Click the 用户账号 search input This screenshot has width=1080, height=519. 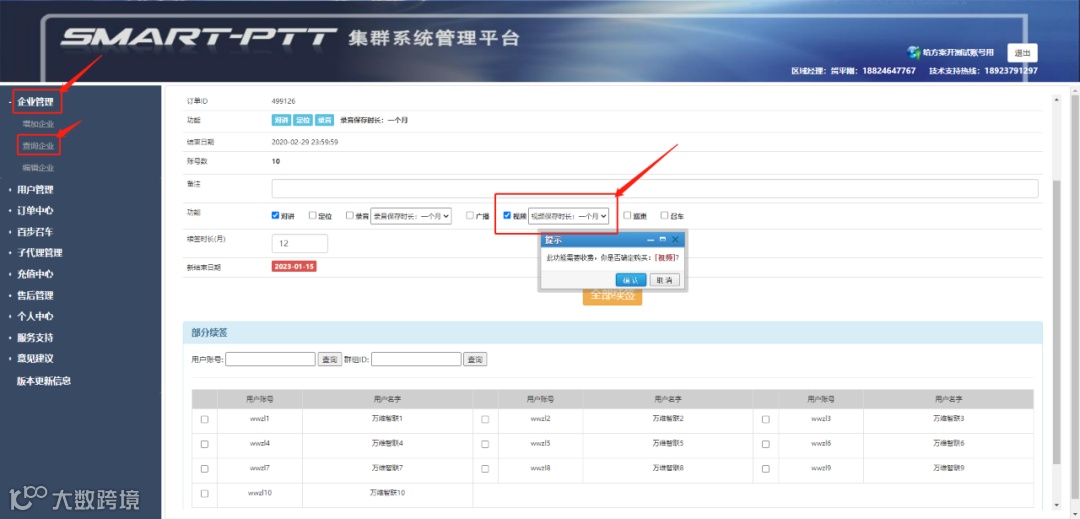coord(270,359)
